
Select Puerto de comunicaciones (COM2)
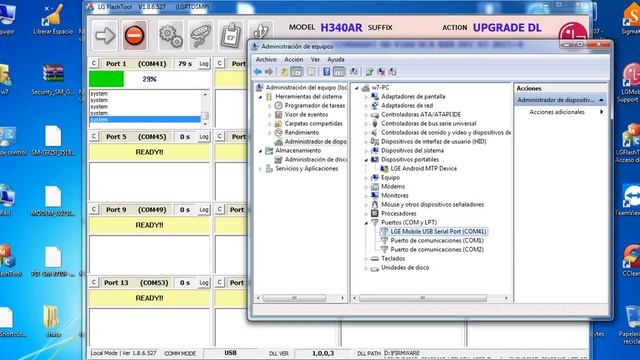coord(437,249)
